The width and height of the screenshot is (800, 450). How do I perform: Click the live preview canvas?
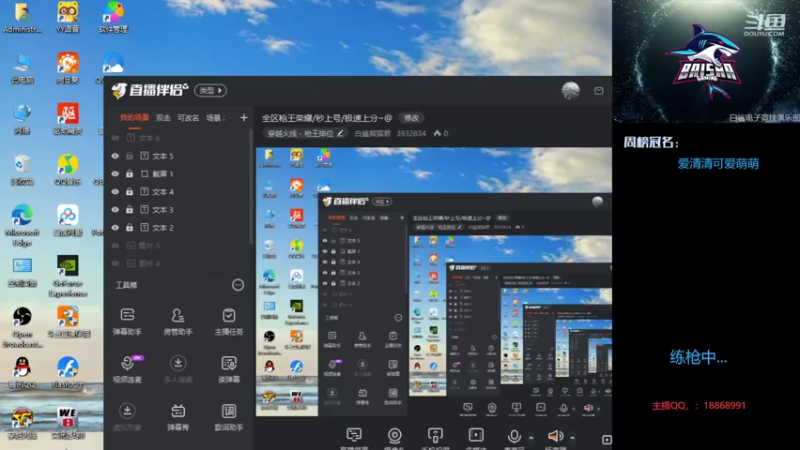[x=434, y=282]
